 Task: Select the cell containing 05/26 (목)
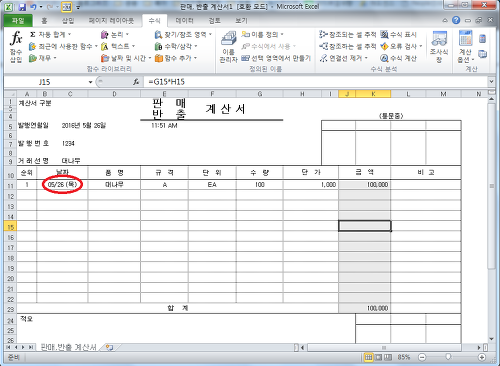62,184
